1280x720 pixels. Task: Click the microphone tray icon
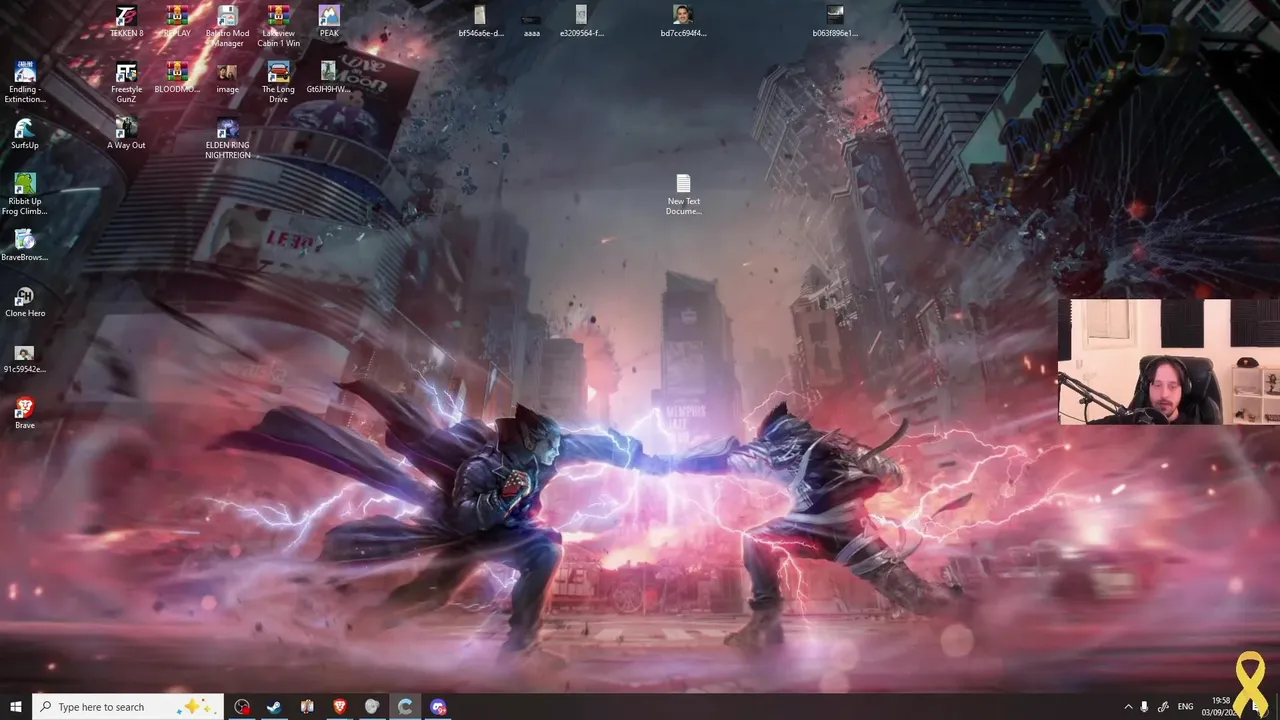(x=1144, y=707)
